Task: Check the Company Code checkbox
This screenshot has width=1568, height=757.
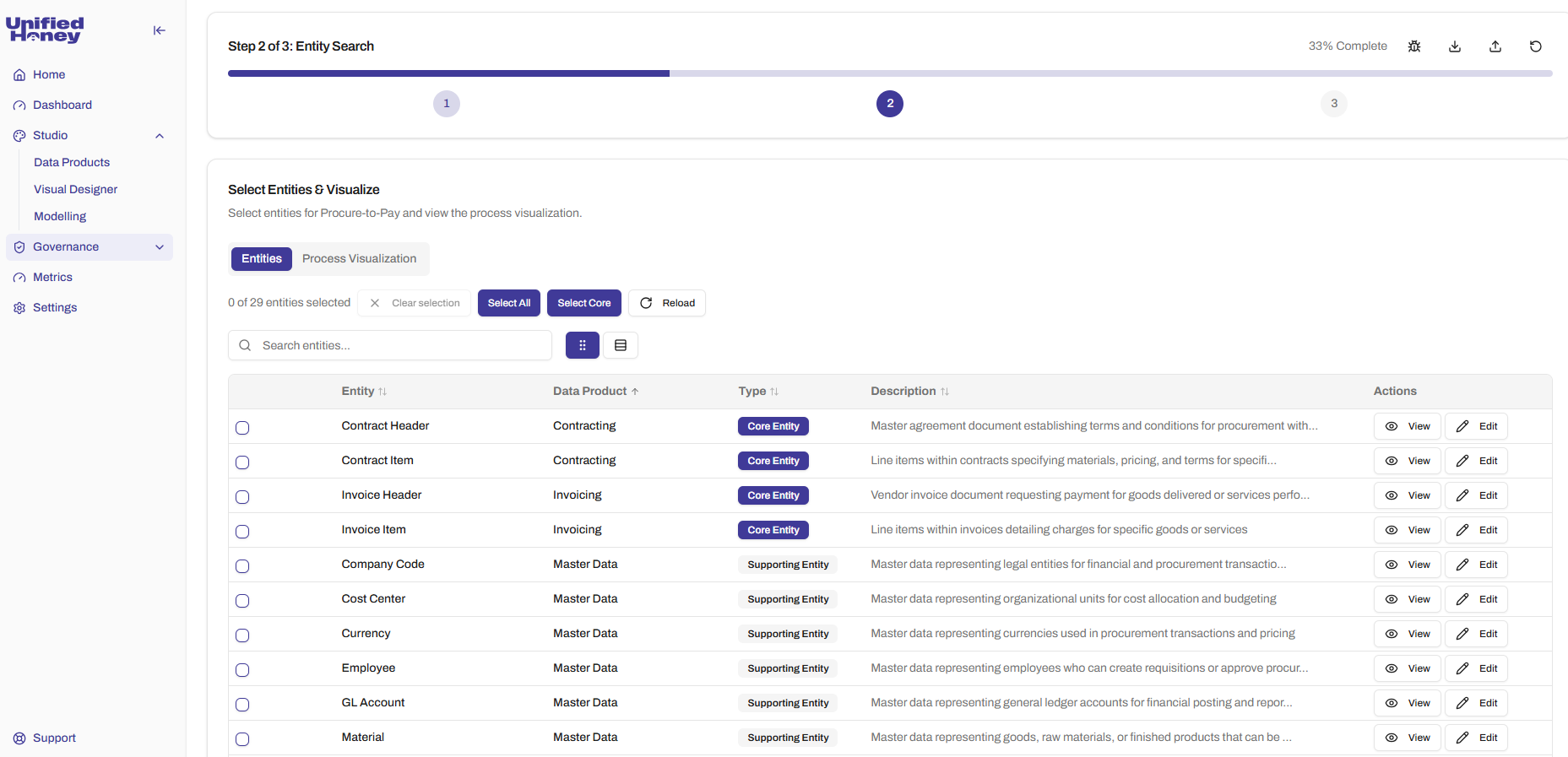Action: pyautogui.click(x=242, y=566)
